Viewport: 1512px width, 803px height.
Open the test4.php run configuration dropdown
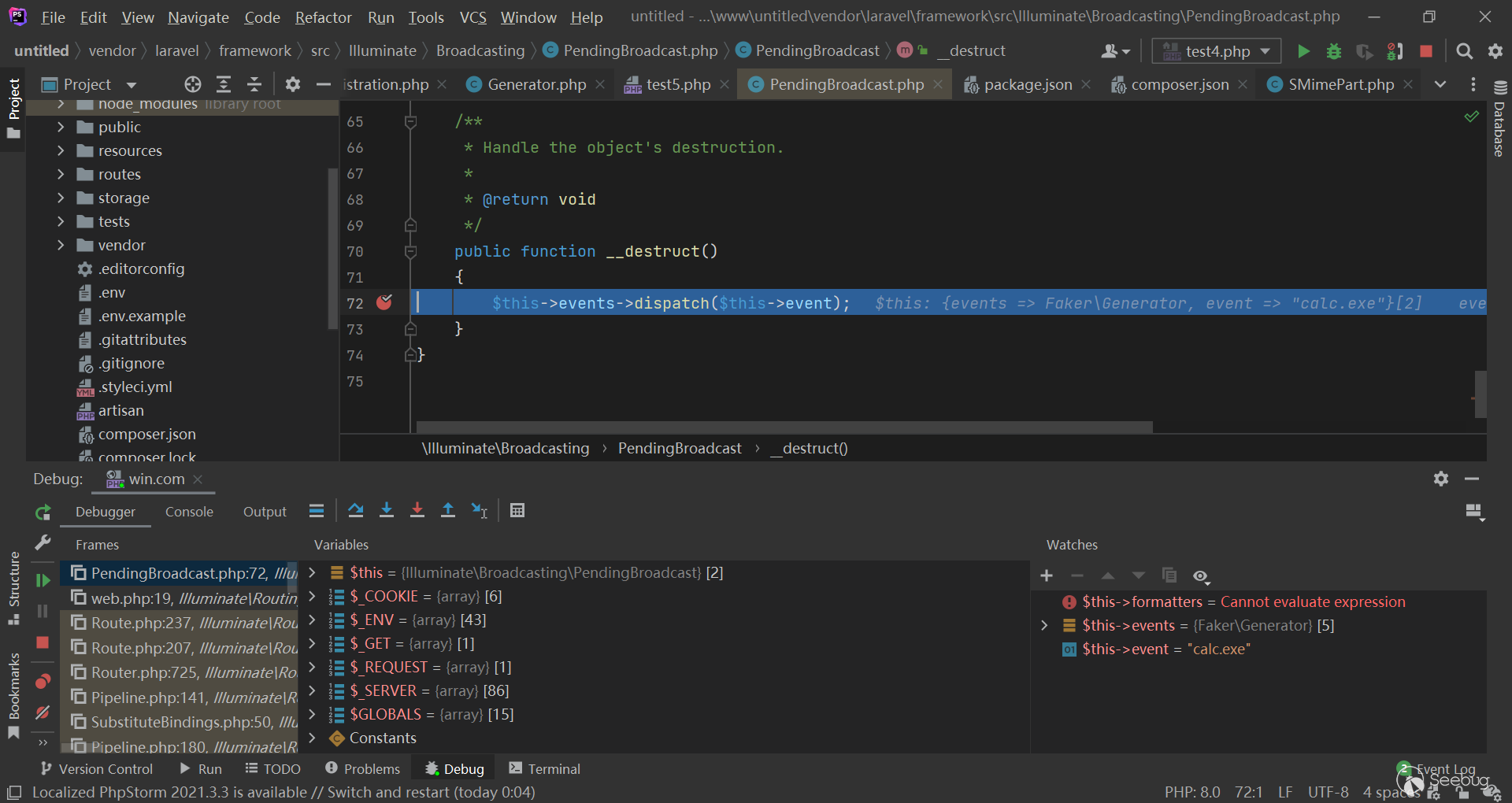pos(1217,51)
